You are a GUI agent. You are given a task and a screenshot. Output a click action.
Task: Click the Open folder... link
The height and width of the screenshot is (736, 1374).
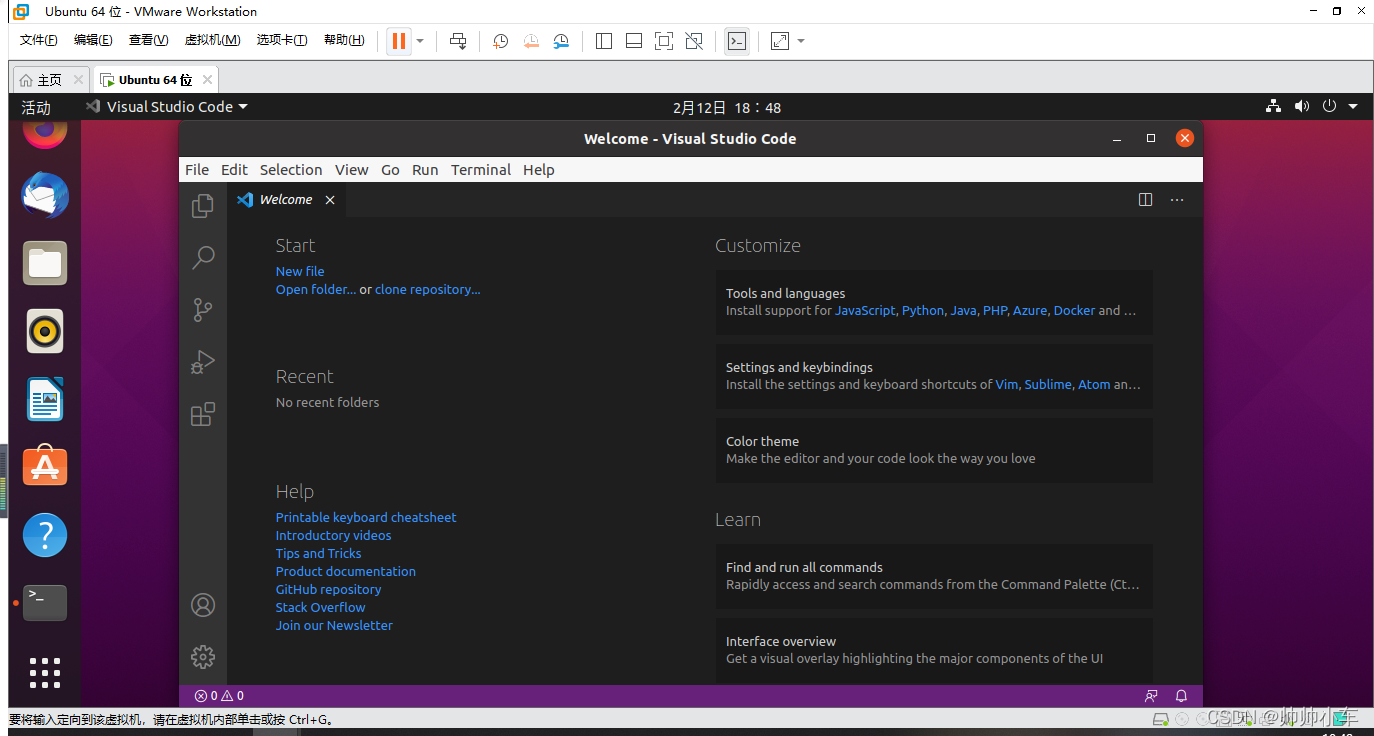click(315, 289)
